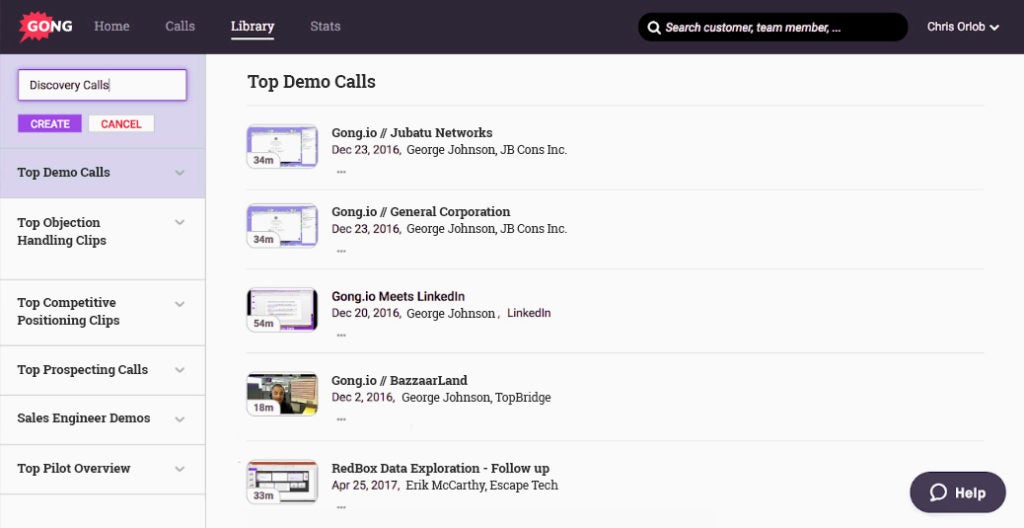Open the Gong.io Meets LinkedIn 54m thumbnail
Screen dimensions: 1024x528
click(x=282, y=310)
